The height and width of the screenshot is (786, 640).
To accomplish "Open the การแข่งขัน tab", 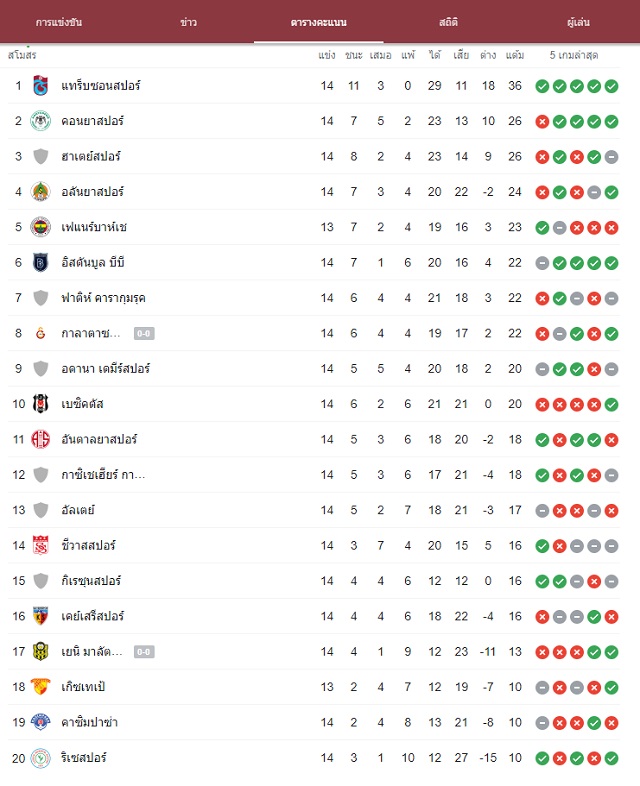I will (59, 22).
